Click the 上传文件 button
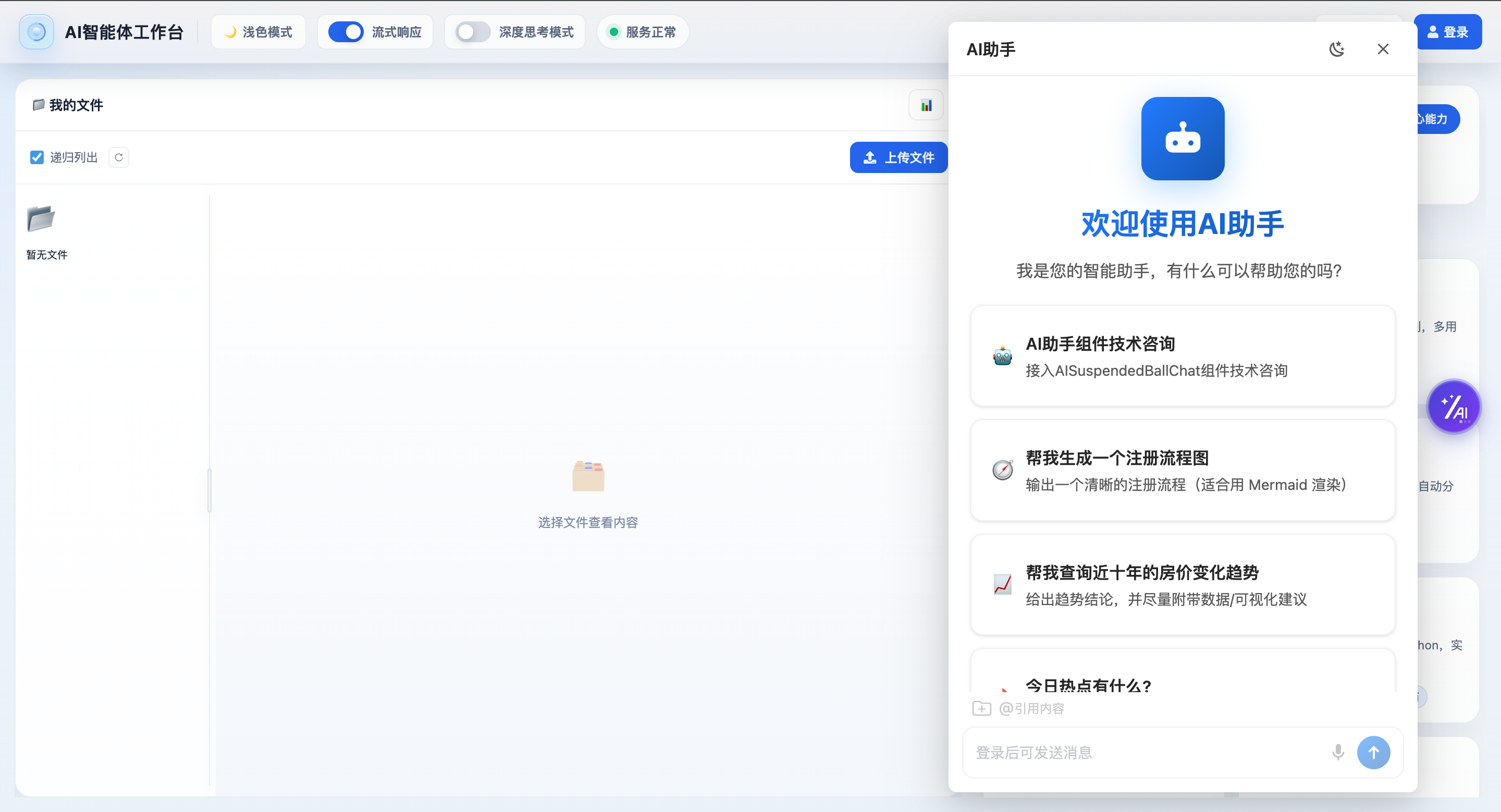The width and height of the screenshot is (1501, 812). 898,157
